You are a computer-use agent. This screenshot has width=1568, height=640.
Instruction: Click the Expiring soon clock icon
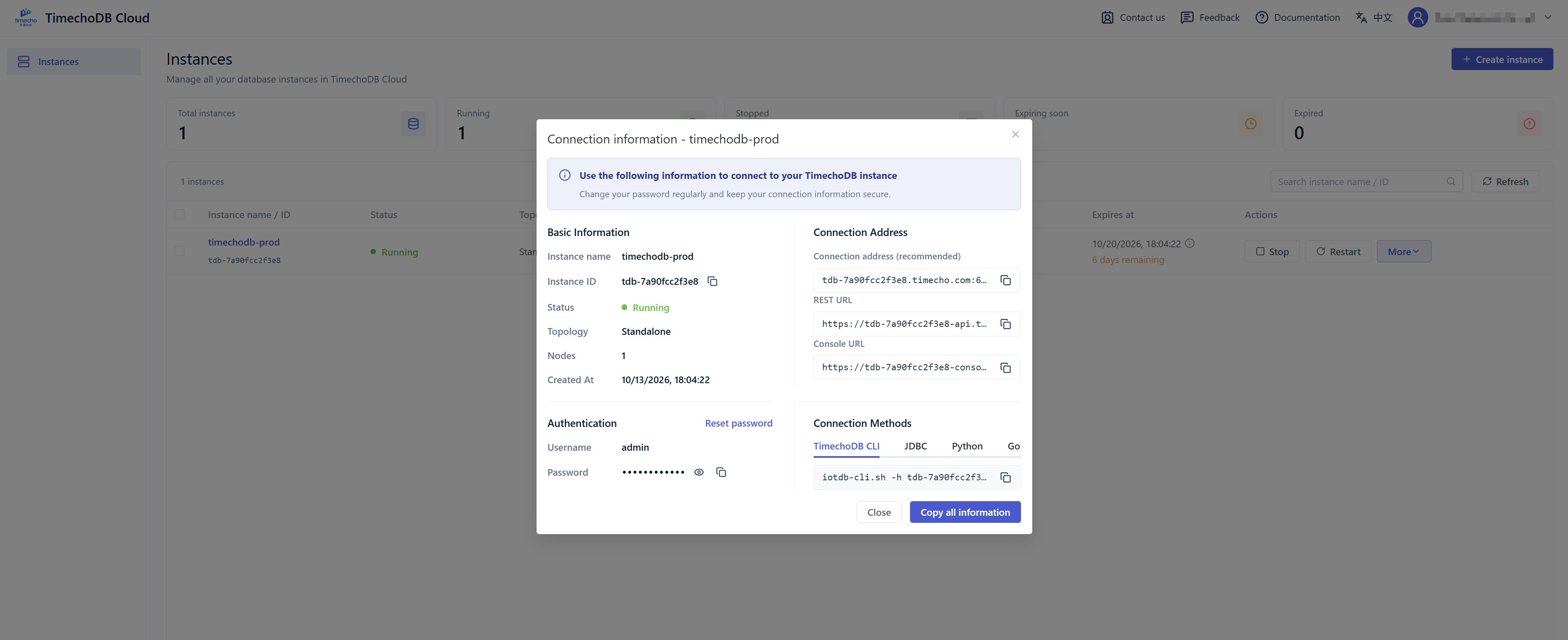coord(1250,124)
